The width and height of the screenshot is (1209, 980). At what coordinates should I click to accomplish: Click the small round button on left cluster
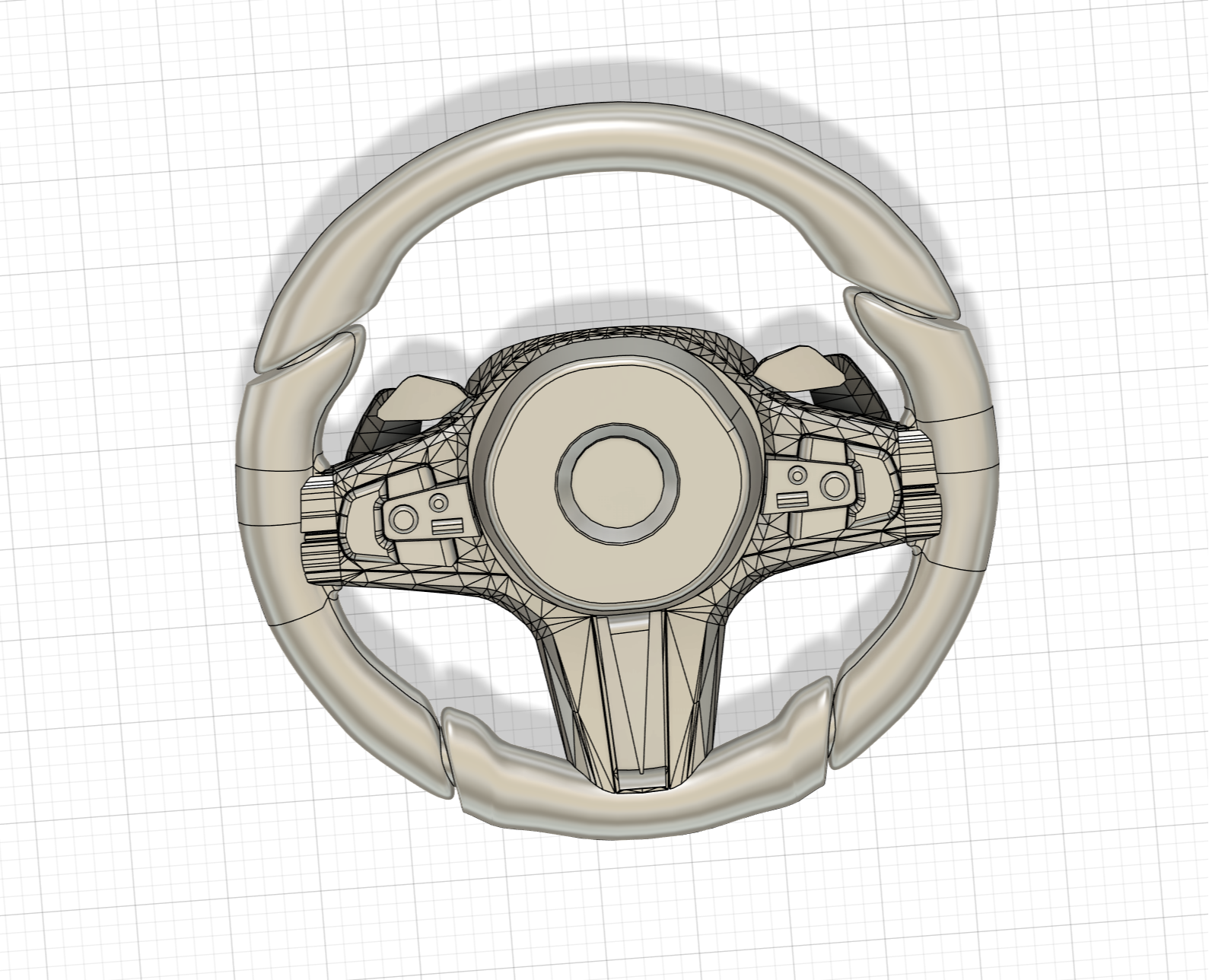pos(439,502)
